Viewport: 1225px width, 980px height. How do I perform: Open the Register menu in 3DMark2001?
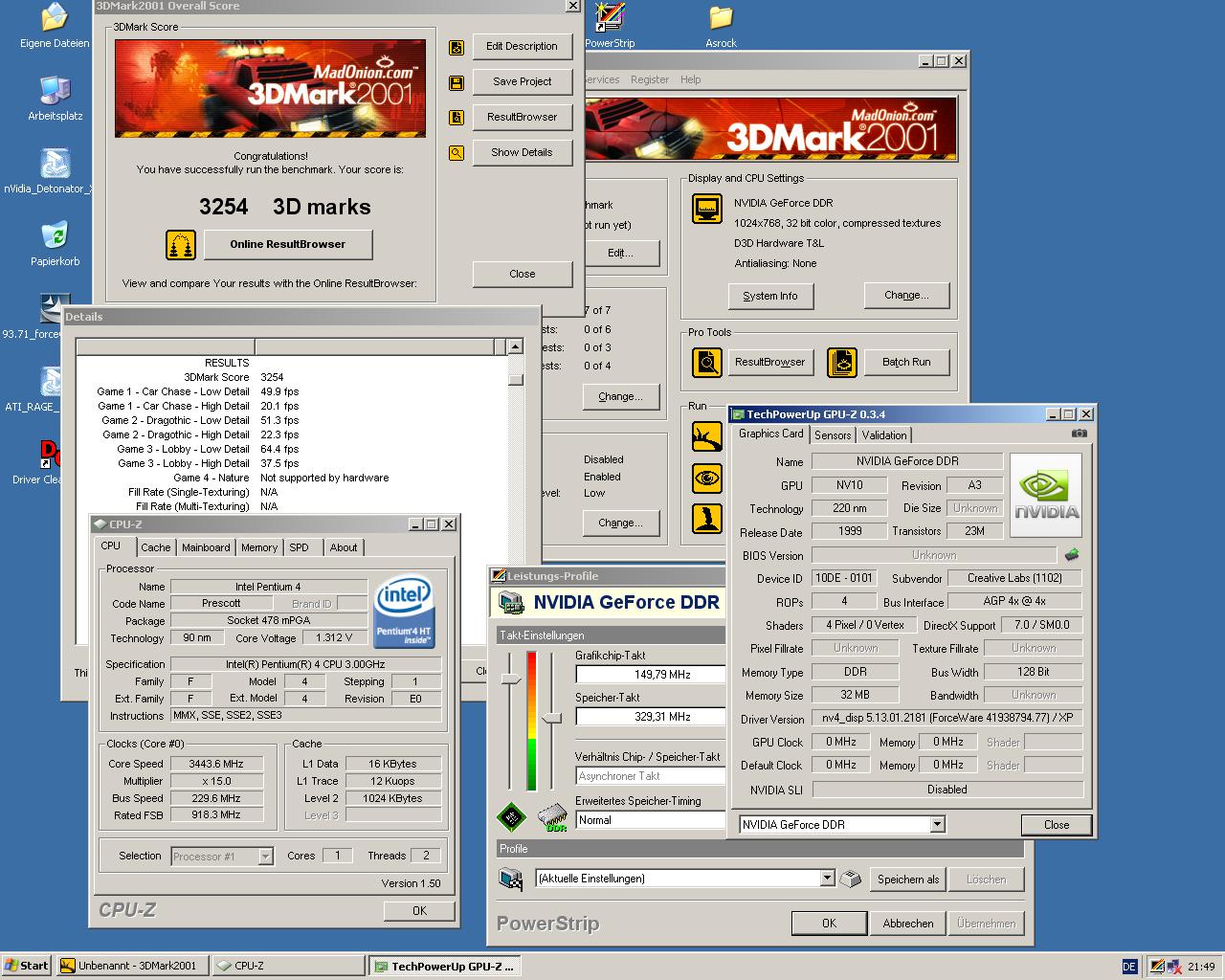[x=650, y=79]
